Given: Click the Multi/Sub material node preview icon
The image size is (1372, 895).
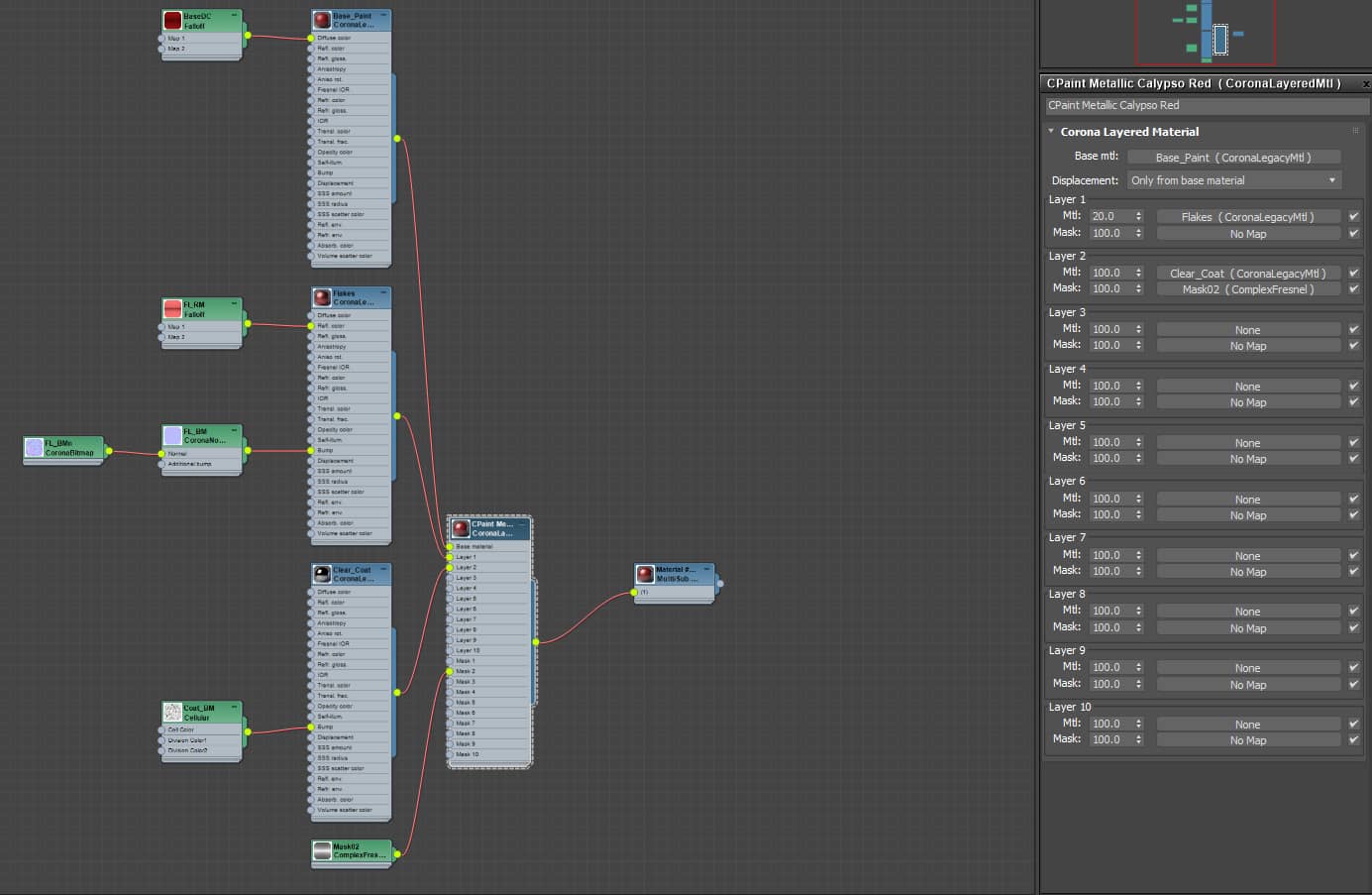Looking at the screenshot, I should (645, 574).
